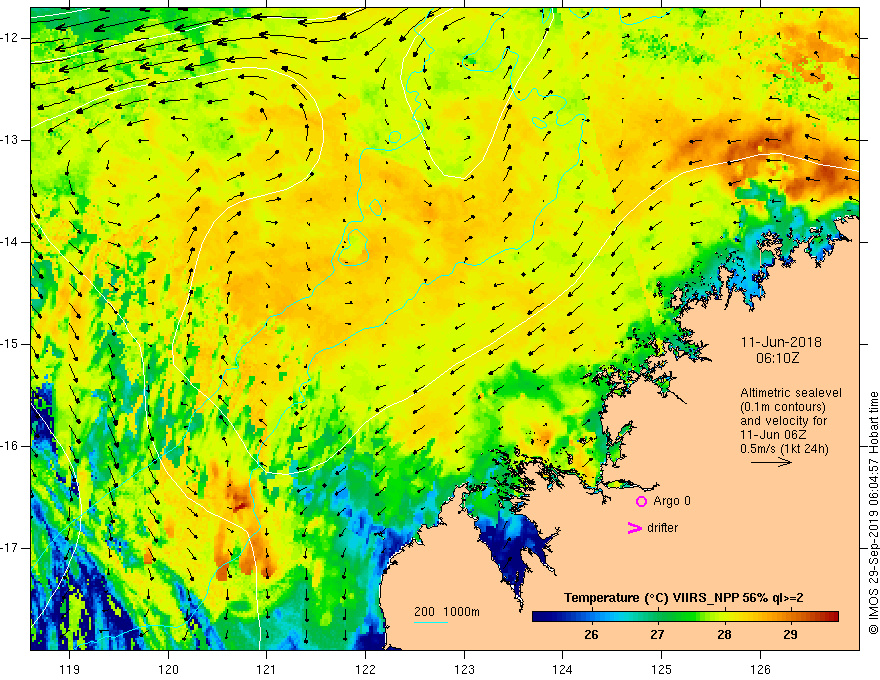Screen dimensions: 880x680
Task: Click the color bar tick label '26'
Action: 591,635
